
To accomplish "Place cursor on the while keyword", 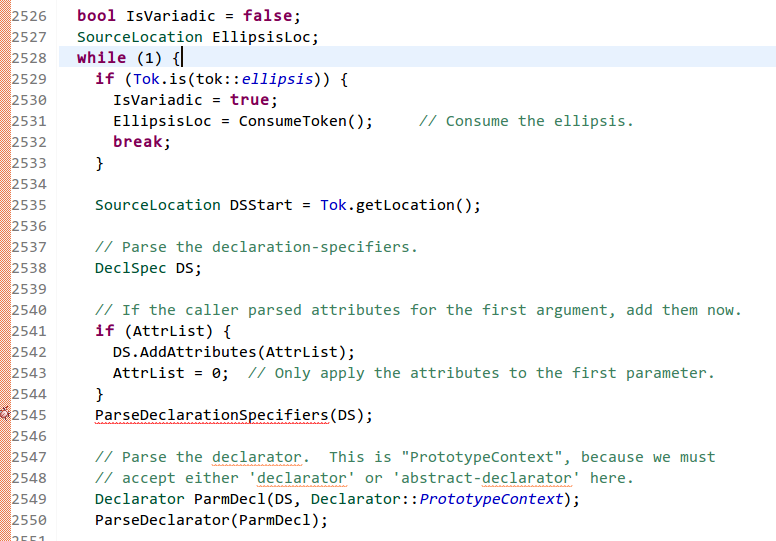I will point(101,58).
